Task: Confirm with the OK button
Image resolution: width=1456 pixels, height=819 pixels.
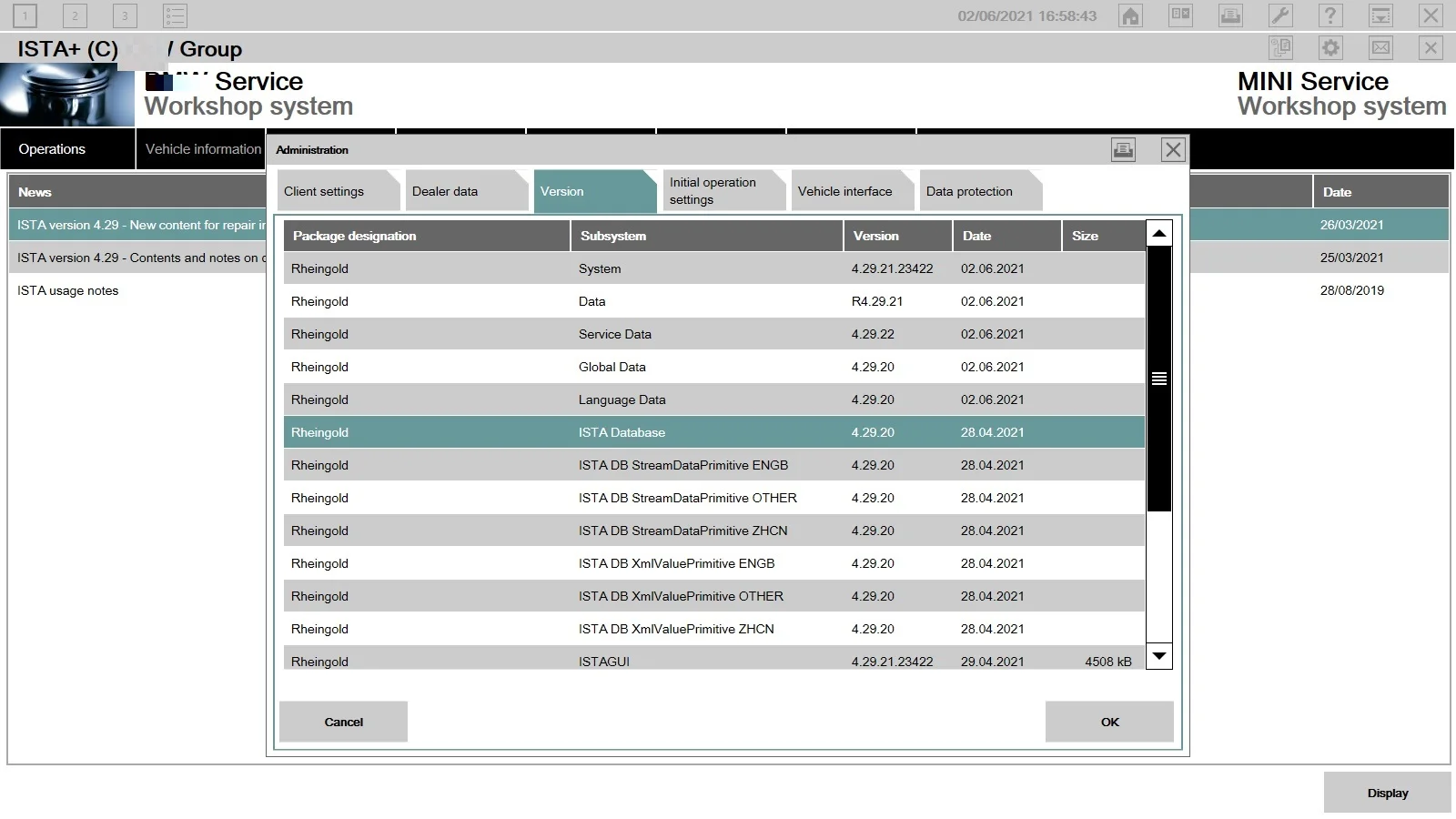Action: (x=1109, y=722)
